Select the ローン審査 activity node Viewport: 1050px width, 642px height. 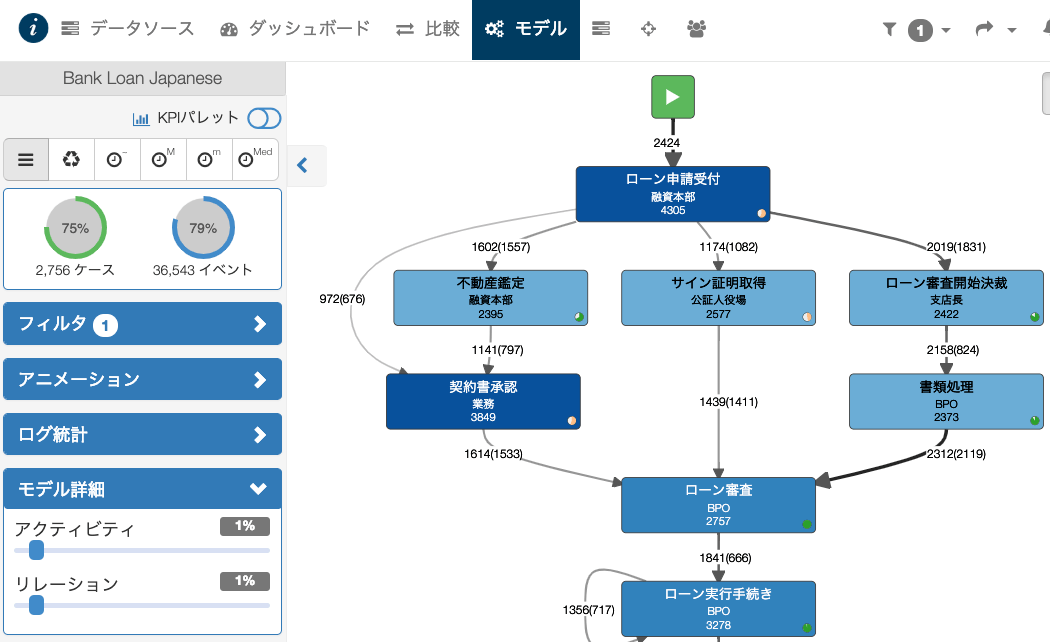(x=719, y=505)
